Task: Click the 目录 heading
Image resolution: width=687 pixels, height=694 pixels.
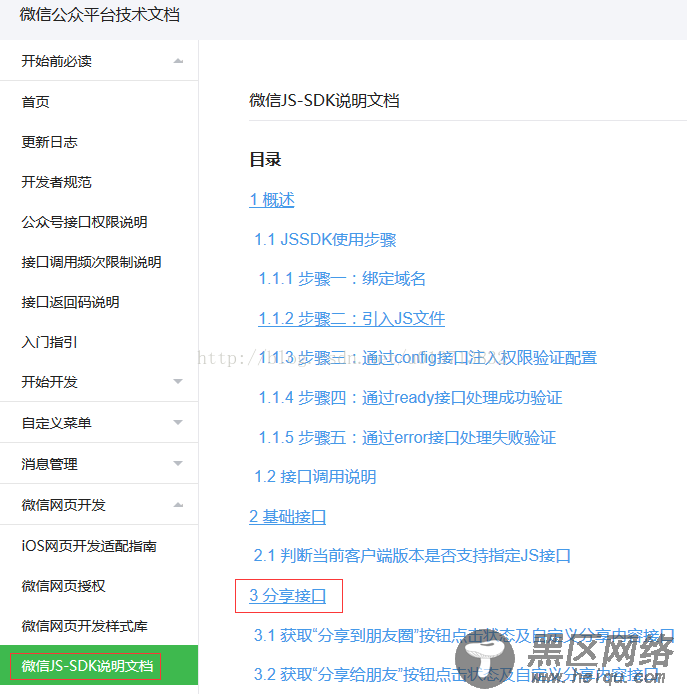Action: [x=265, y=159]
